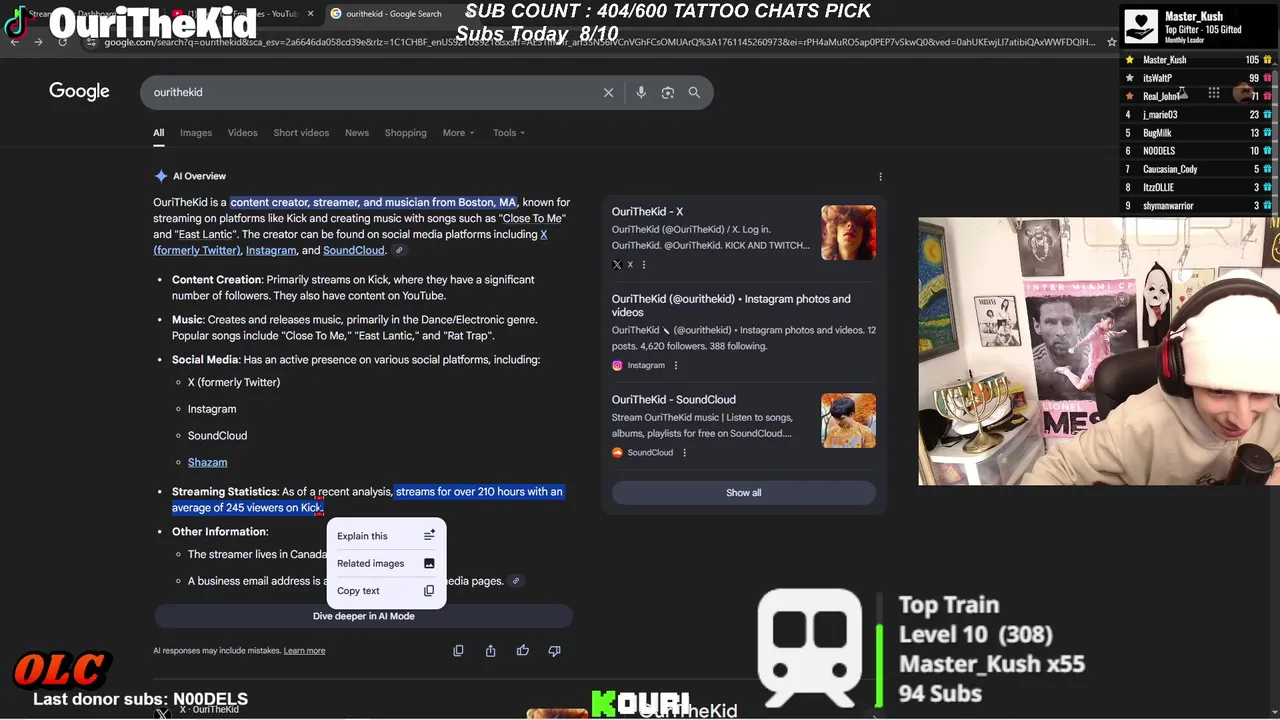The height and width of the screenshot is (720, 1280).
Task: Go back with the browser back arrow
Action: (x=14, y=42)
